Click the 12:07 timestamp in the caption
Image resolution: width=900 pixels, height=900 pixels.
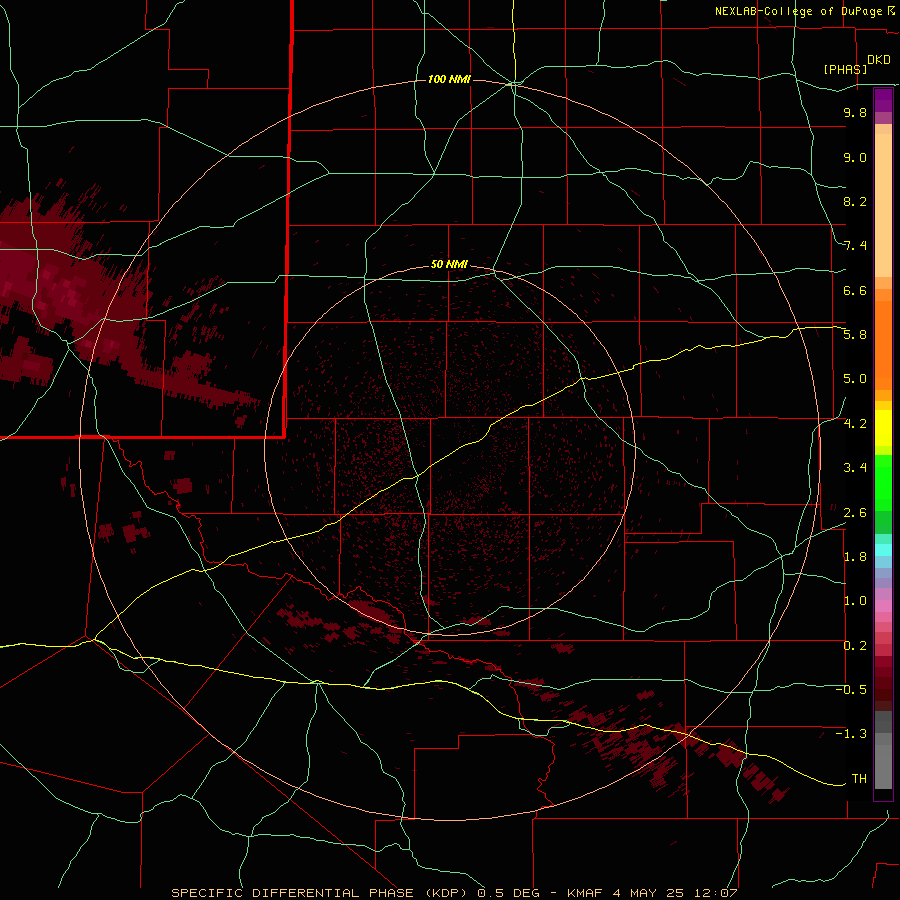pos(717,893)
